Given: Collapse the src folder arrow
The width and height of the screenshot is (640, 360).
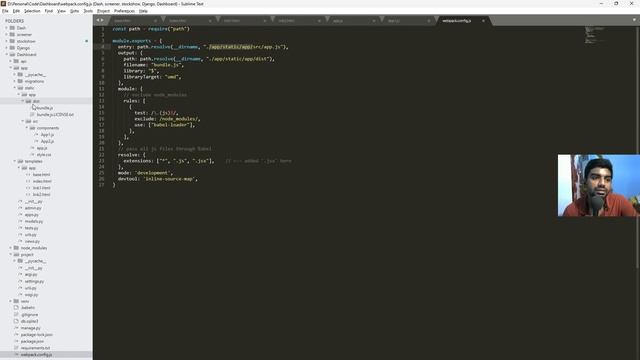Looking at the screenshot, I should click(x=23, y=121).
